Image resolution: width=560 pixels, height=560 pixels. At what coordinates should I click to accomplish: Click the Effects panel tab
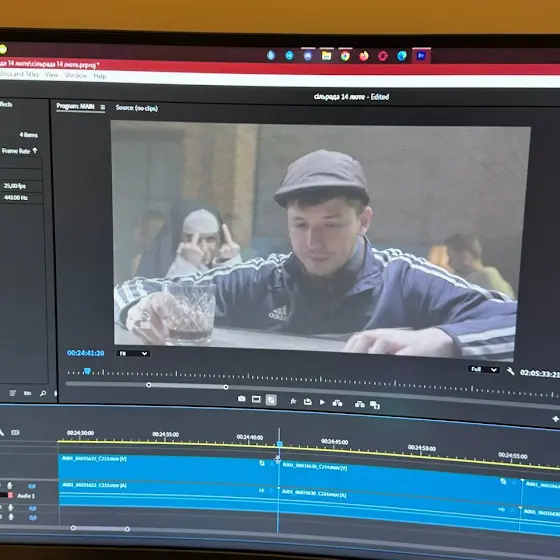pos(6,104)
